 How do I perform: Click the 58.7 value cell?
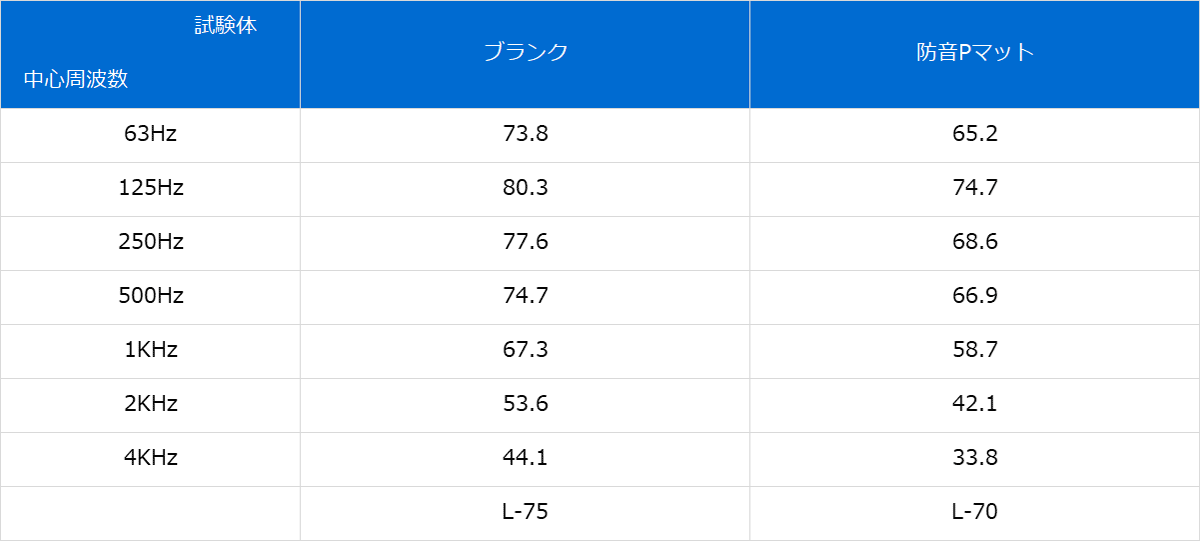[975, 350]
